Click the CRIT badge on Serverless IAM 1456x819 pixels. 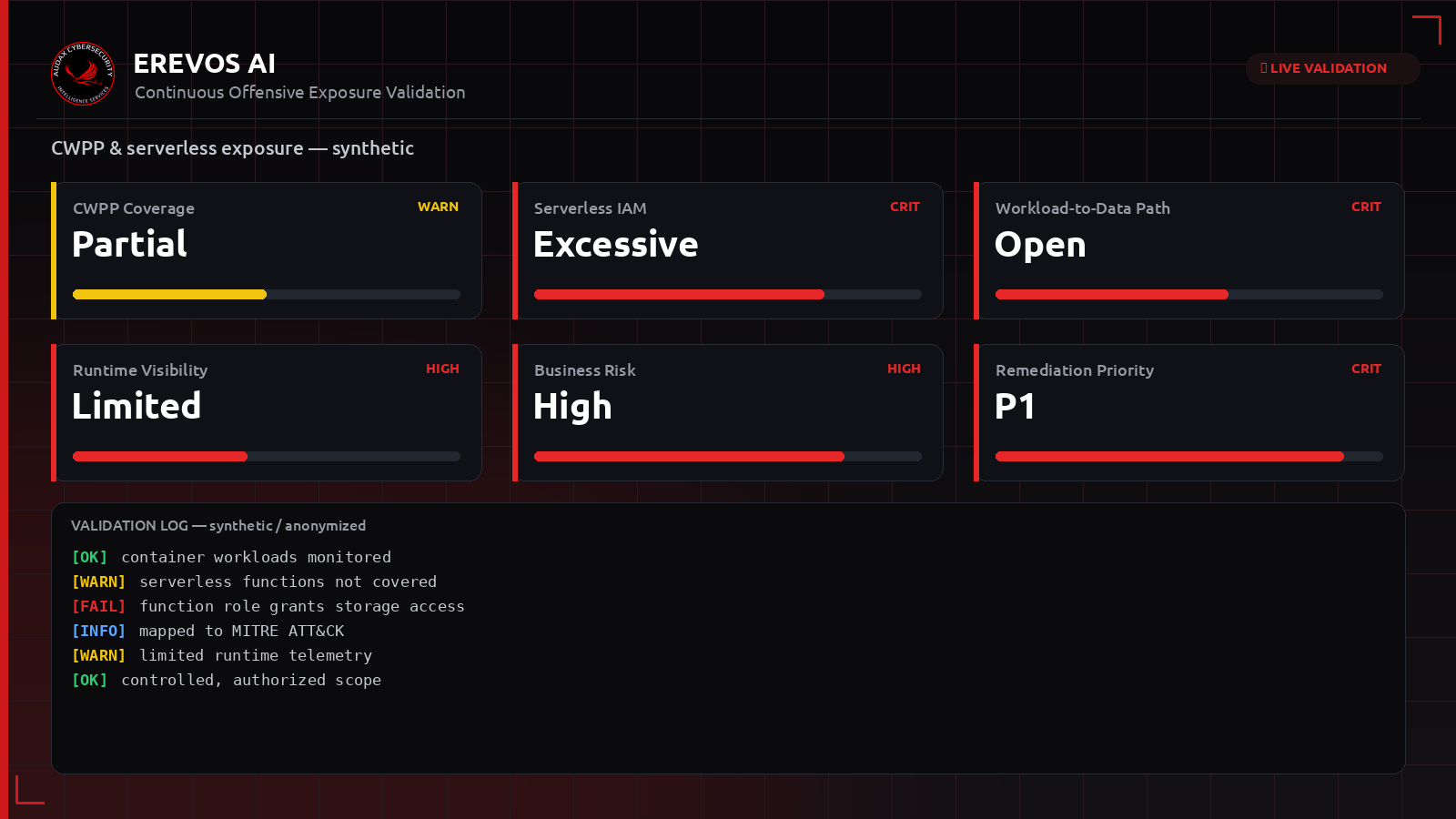(905, 207)
